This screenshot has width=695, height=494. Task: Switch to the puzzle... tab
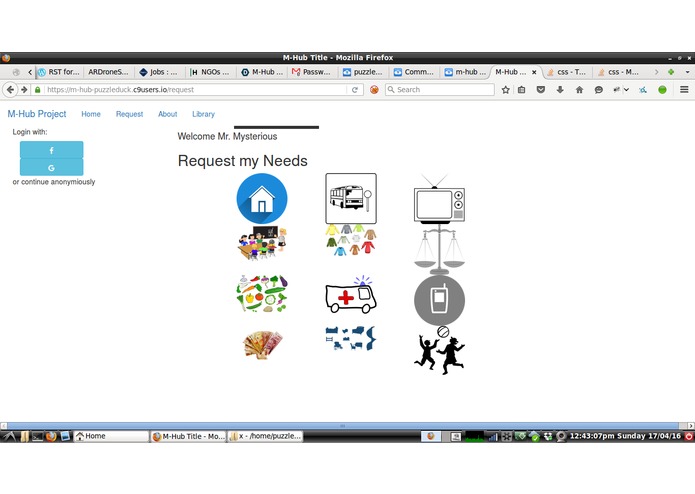coord(363,72)
